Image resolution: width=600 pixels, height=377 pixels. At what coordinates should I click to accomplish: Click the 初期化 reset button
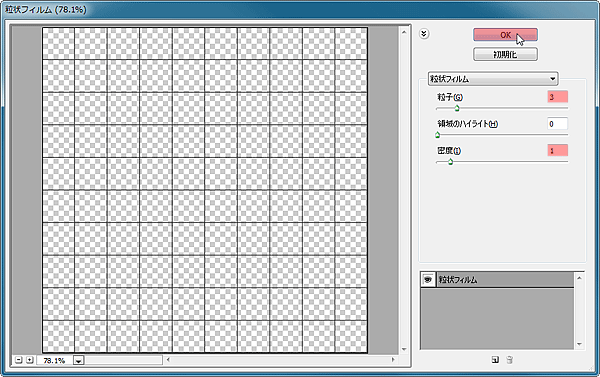pos(505,54)
